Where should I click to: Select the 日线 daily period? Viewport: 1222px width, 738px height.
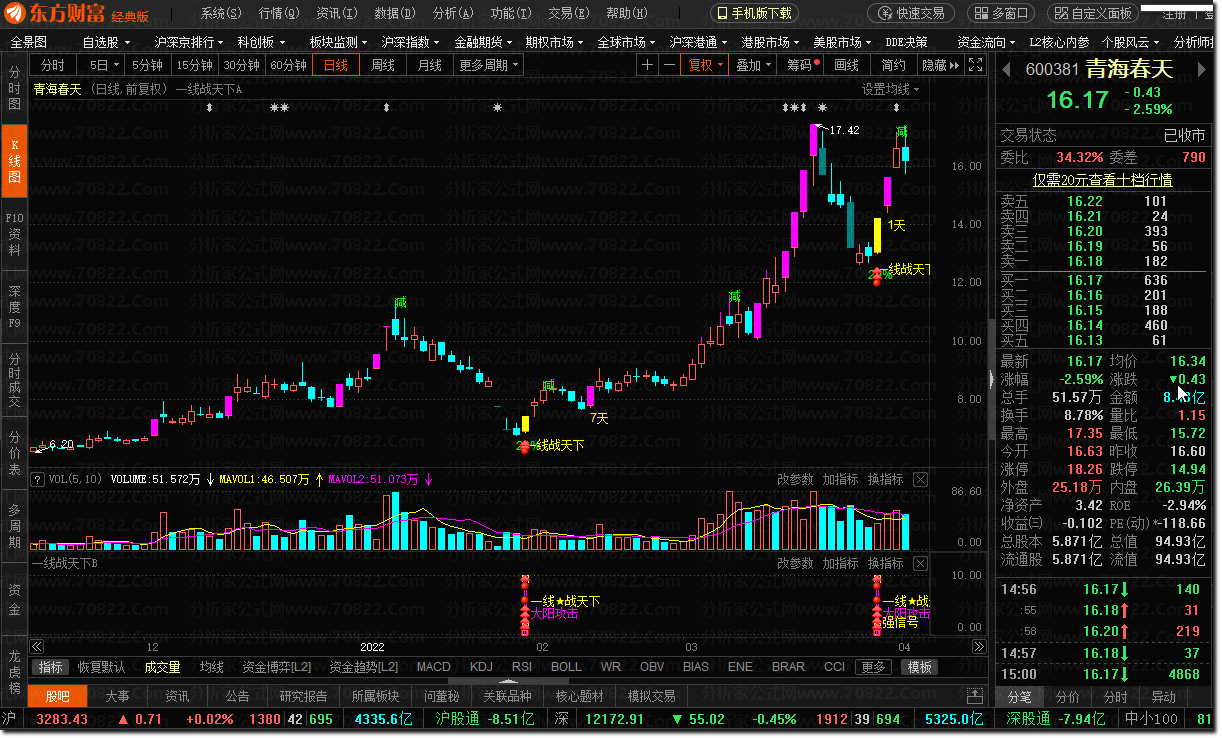(x=336, y=65)
